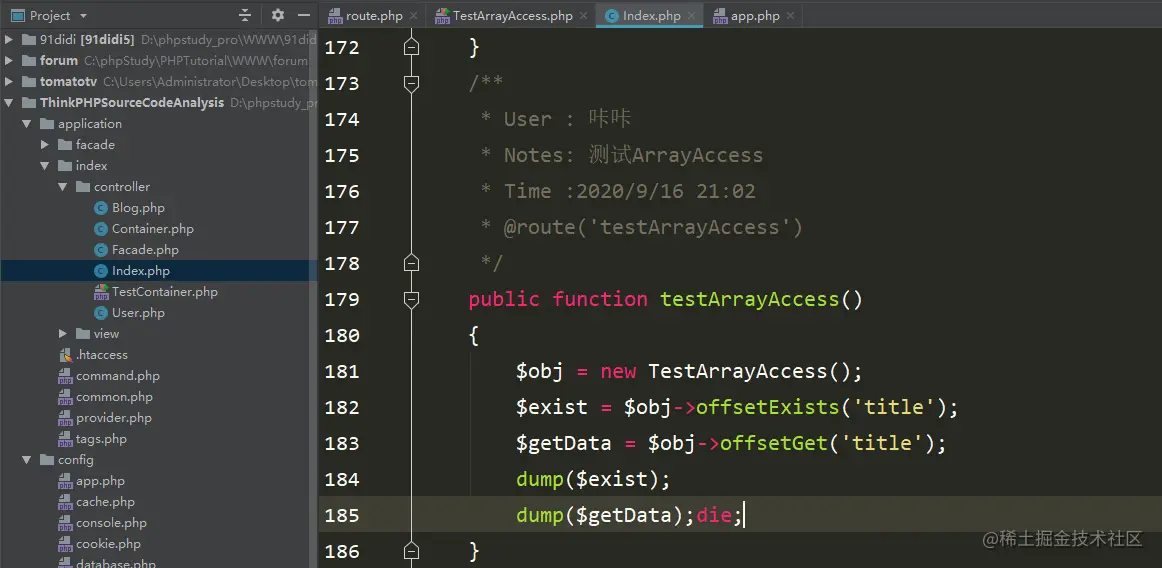Image resolution: width=1162 pixels, height=568 pixels.
Task: Expand the view folder
Action: tap(63, 334)
